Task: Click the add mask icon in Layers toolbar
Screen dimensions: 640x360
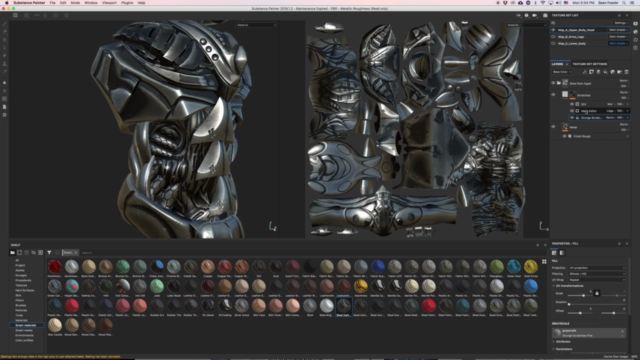Action: click(591, 72)
